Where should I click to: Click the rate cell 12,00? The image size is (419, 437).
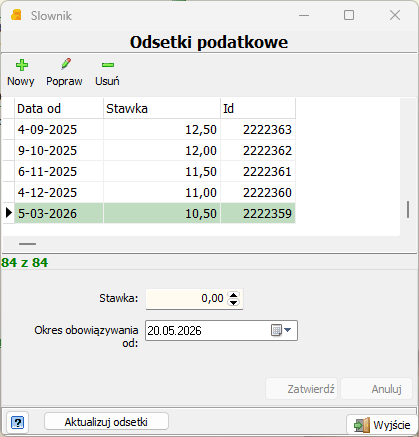tap(162, 151)
